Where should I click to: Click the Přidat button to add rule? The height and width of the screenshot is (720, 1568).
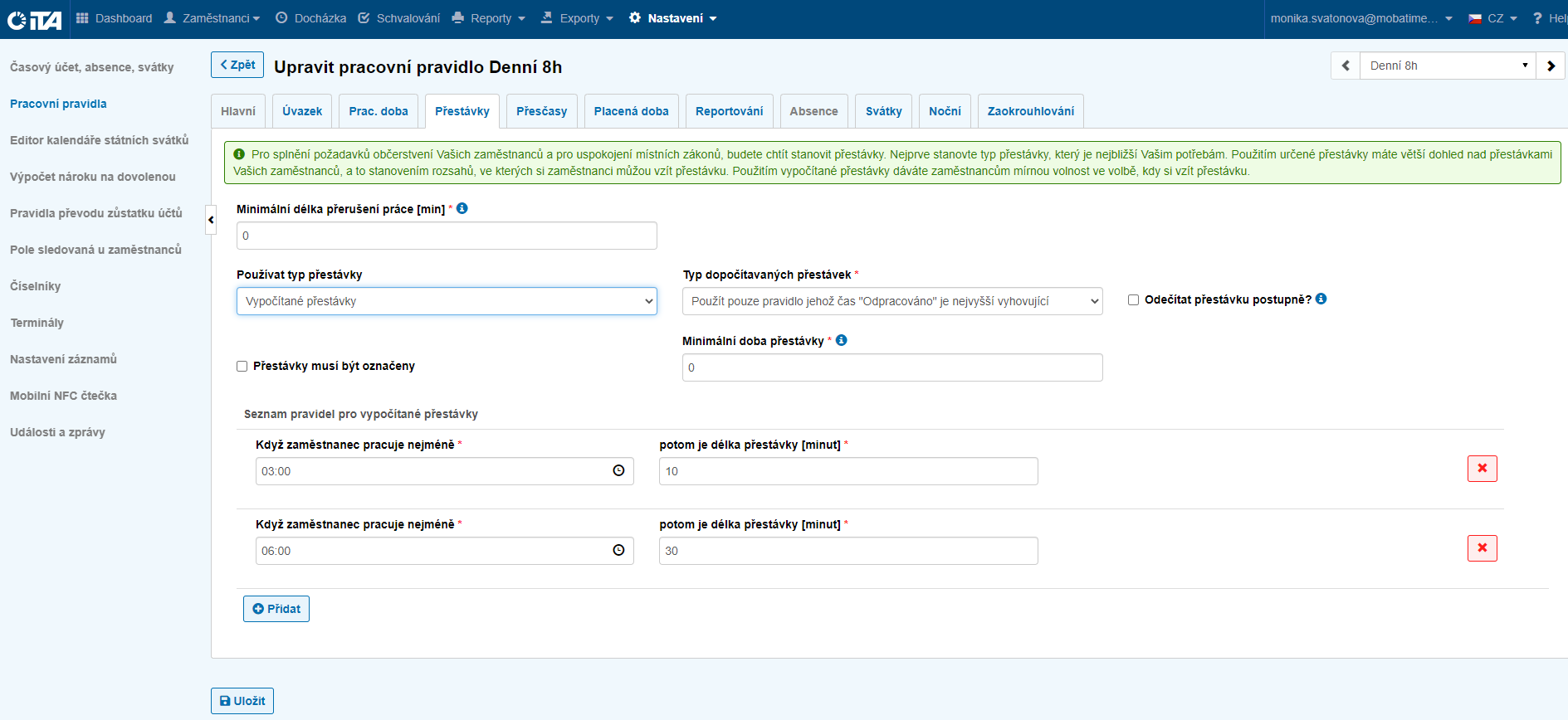[276, 609]
